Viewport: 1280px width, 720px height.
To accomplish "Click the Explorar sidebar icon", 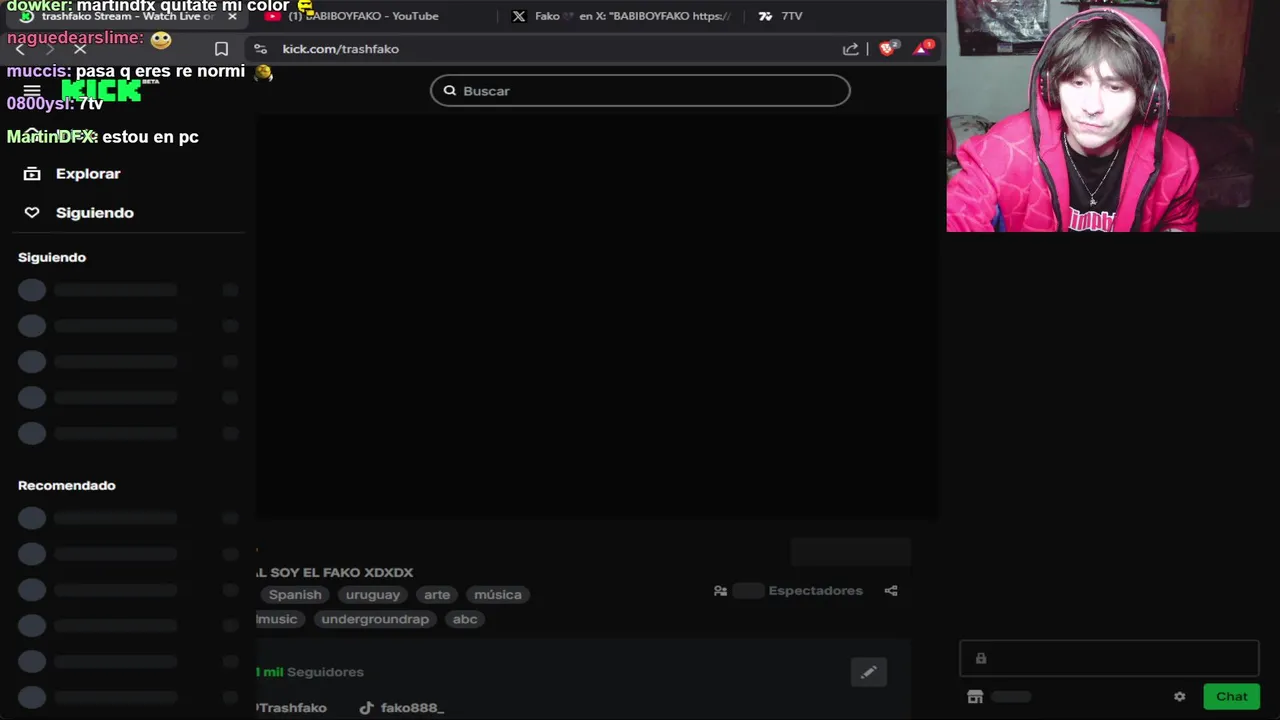I will coord(32,174).
